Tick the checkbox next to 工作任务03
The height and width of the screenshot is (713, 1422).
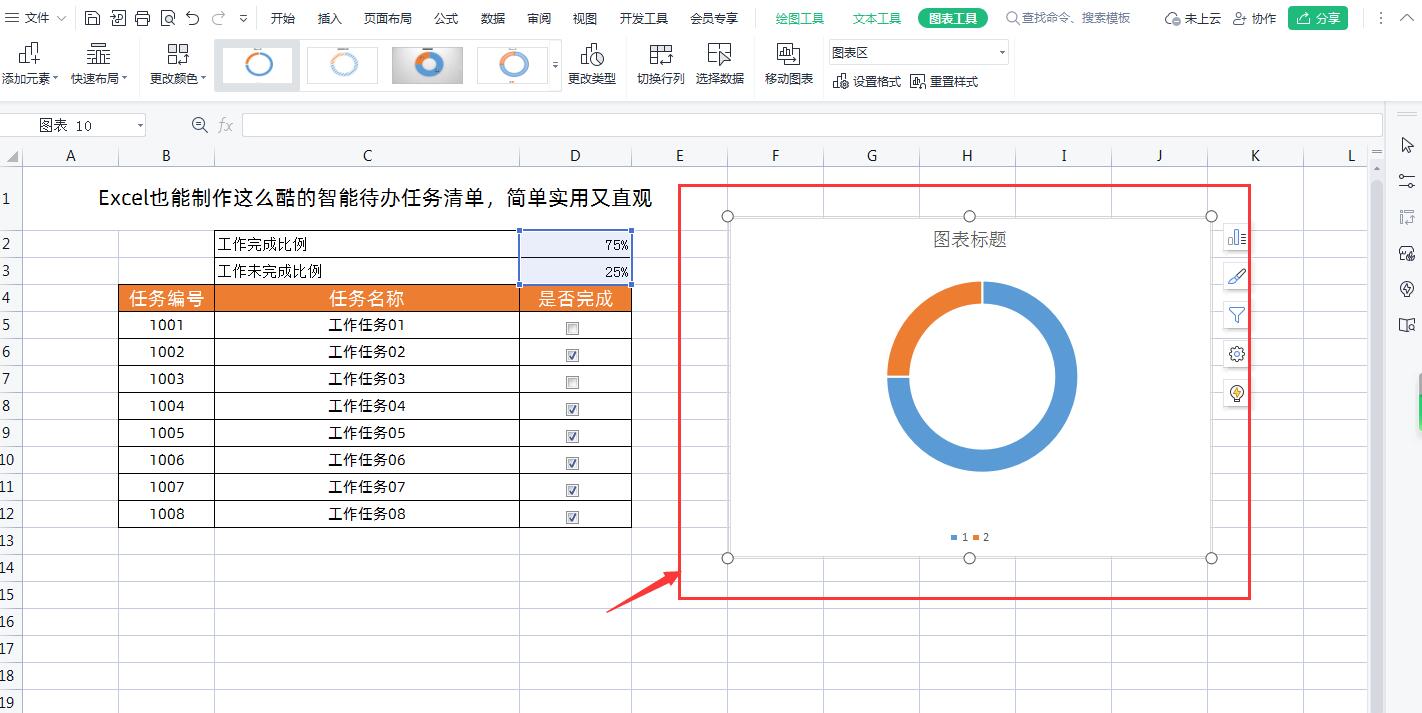point(572,381)
